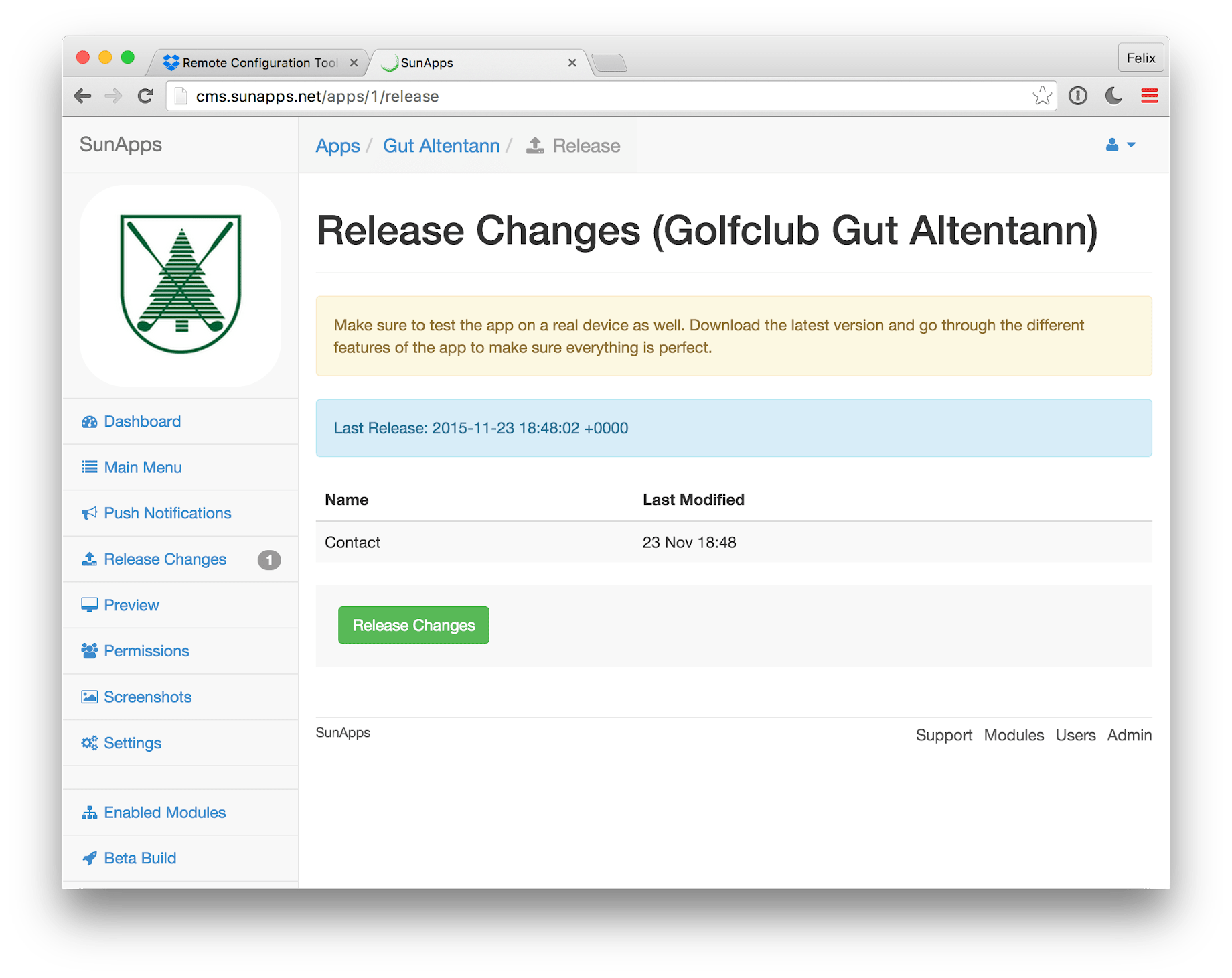The width and height of the screenshot is (1232, 978).
Task: Click the upload icon in the breadcrumb
Action: point(535,145)
